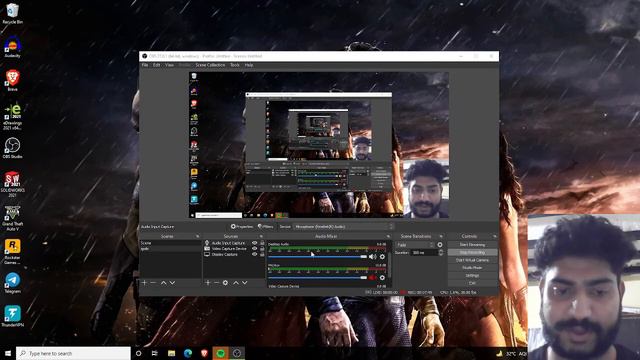640x360 pixels.
Task: Open File Explorer from the taskbar
Action: click(x=171, y=353)
